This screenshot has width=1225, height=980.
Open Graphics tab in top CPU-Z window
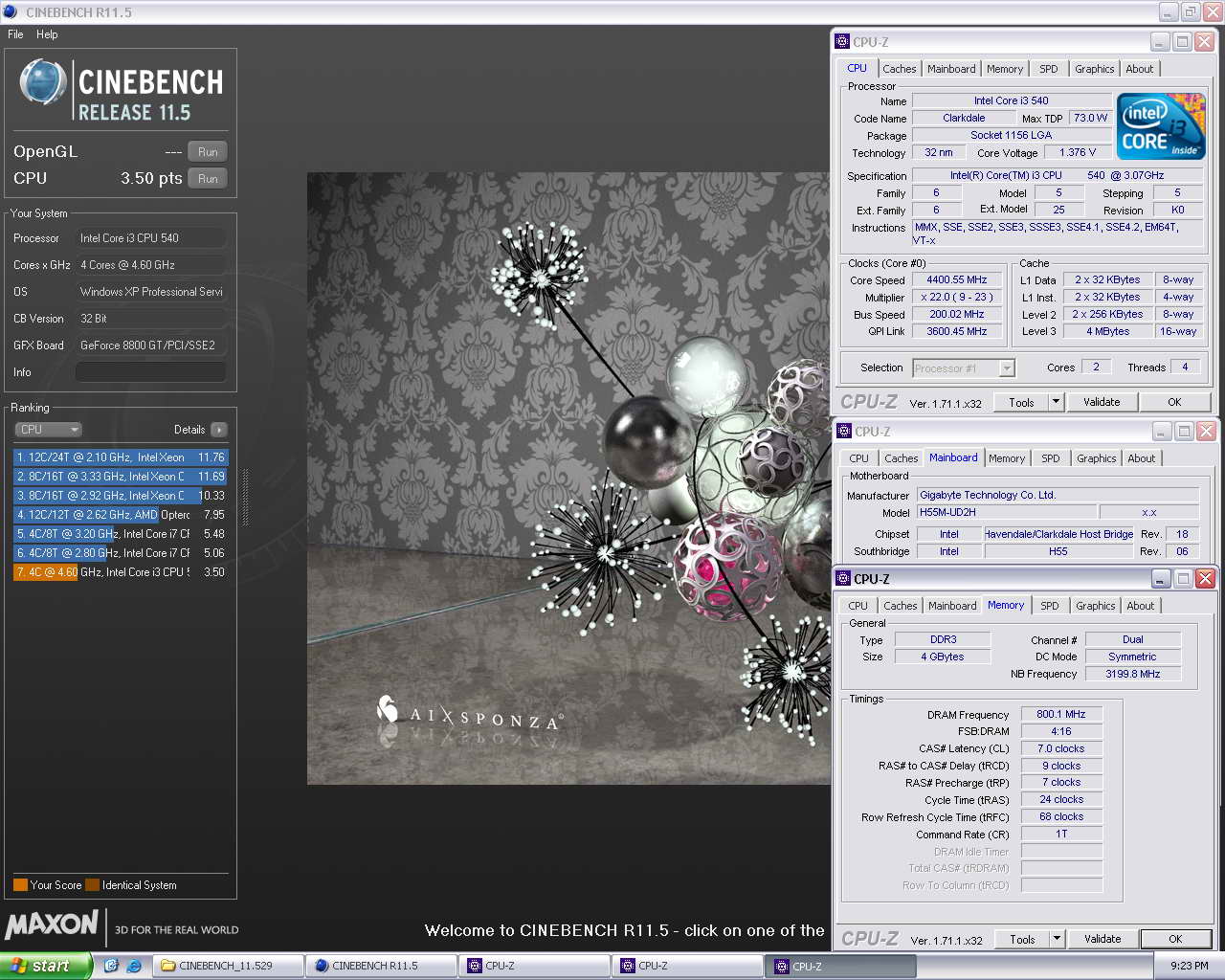coord(1094,69)
